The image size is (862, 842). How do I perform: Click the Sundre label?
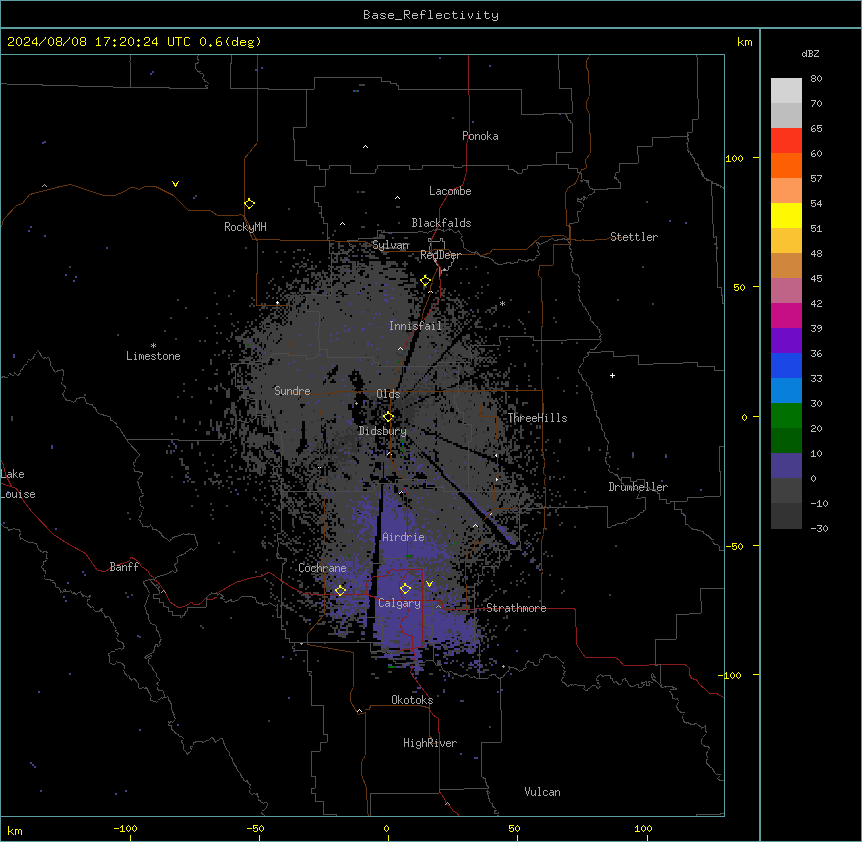click(292, 391)
